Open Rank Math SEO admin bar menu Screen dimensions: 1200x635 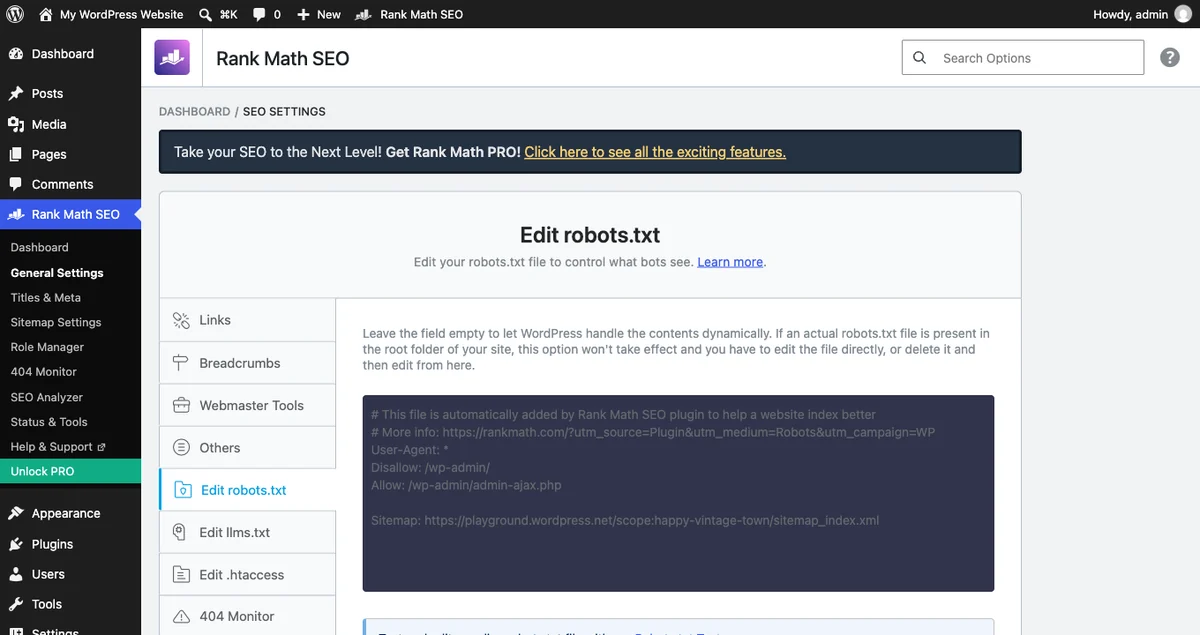pyautogui.click(x=409, y=14)
